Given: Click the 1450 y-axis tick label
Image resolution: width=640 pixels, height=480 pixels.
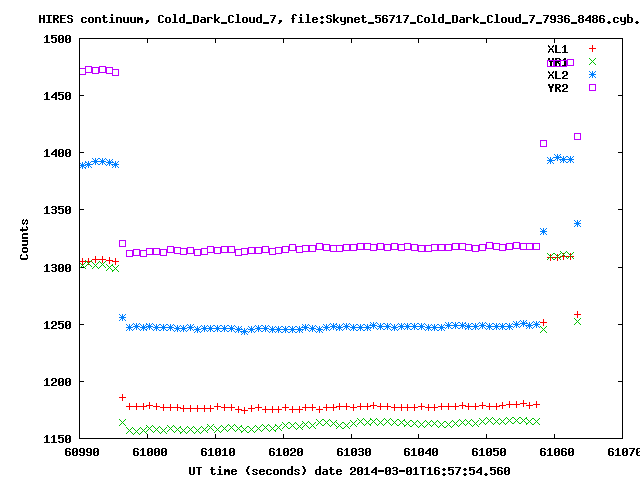Looking at the screenshot, I should pyautogui.click(x=57, y=96).
